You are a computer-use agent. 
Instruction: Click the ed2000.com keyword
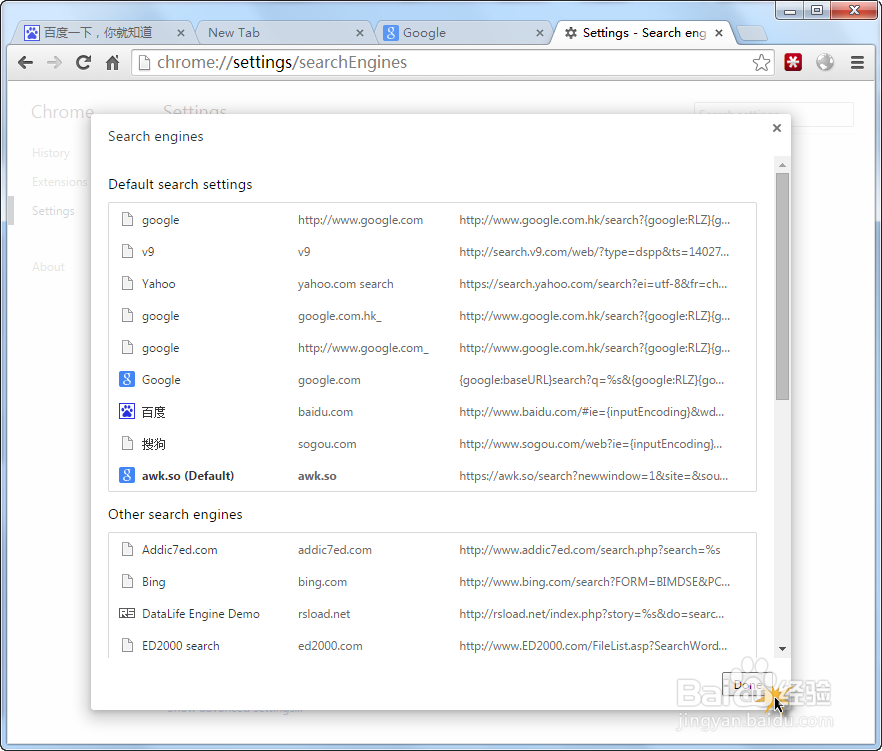330,646
